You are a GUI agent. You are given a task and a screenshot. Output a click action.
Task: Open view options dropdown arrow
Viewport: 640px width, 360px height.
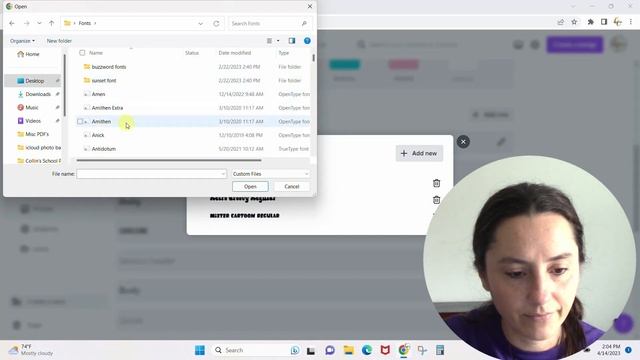tap(278, 41)
